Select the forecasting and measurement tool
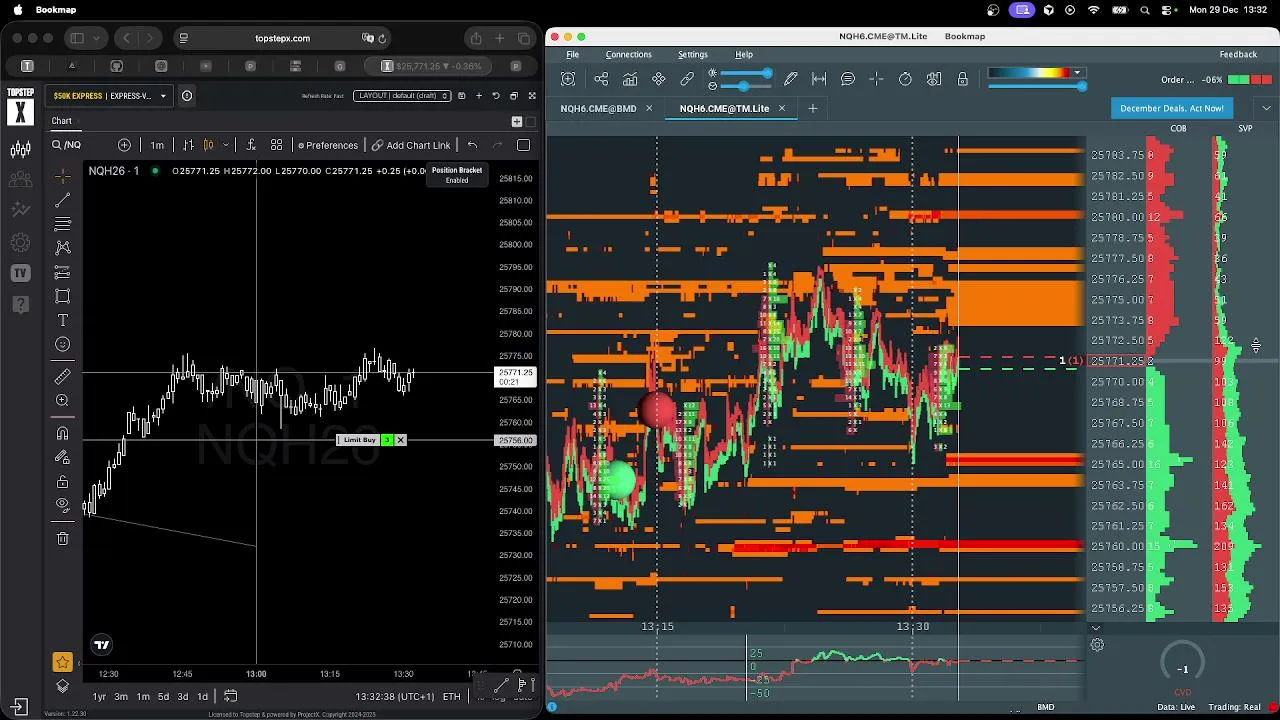The width and height of the screenshot is (1280, 720). click(x=62, y=271)
